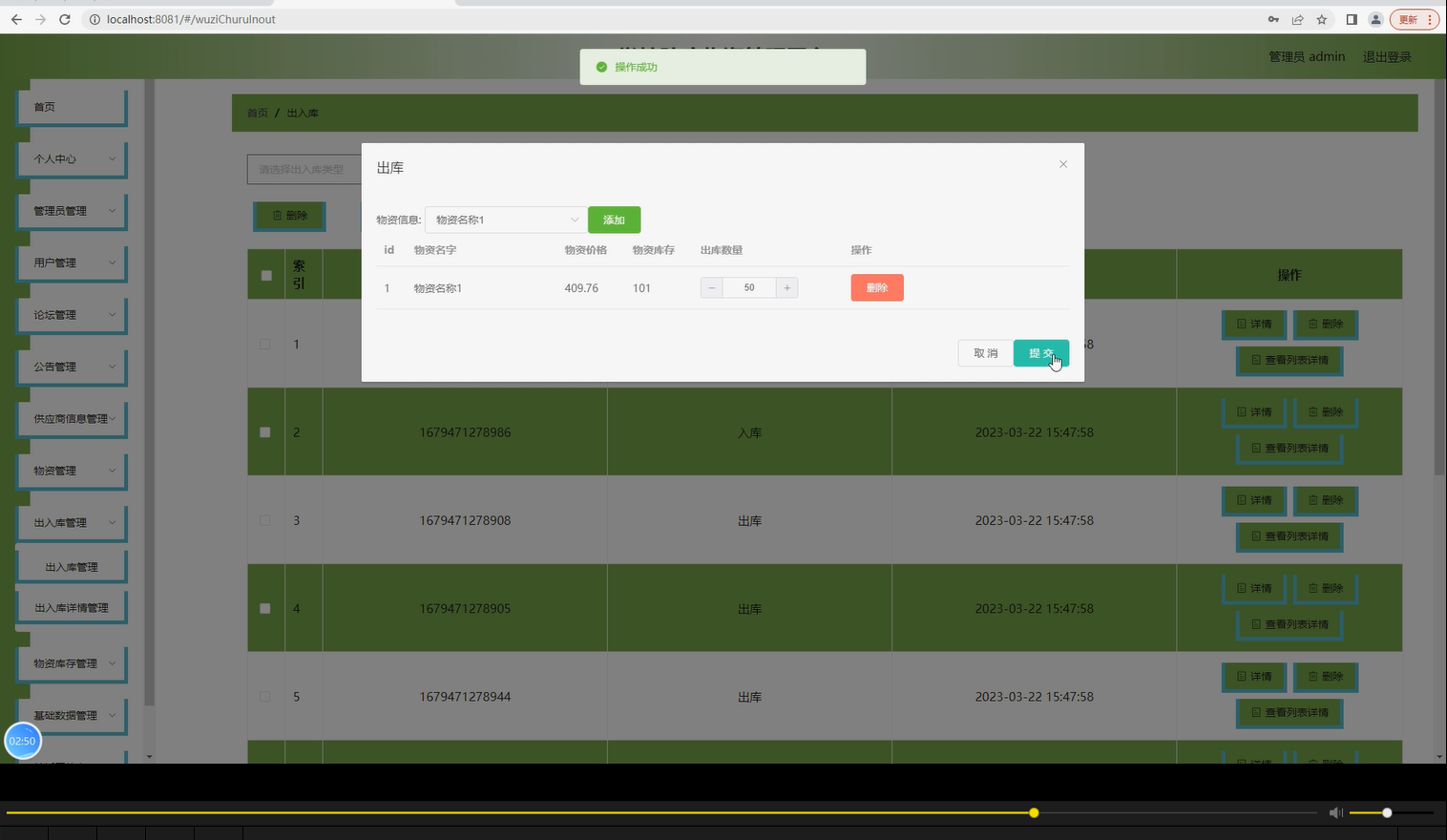The height and width of the screenshot is (840, 1447).
Task: Check the row 1 checkbox
Action: [265, 344]
